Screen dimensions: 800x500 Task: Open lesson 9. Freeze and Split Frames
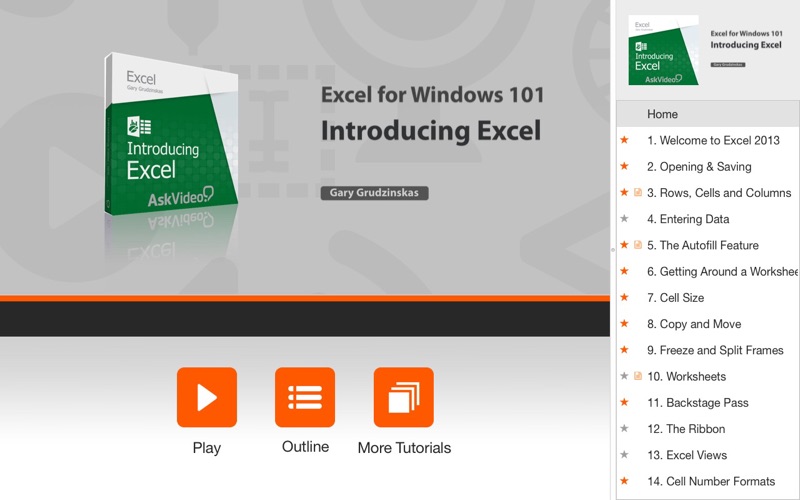click(x=715, y=350)
